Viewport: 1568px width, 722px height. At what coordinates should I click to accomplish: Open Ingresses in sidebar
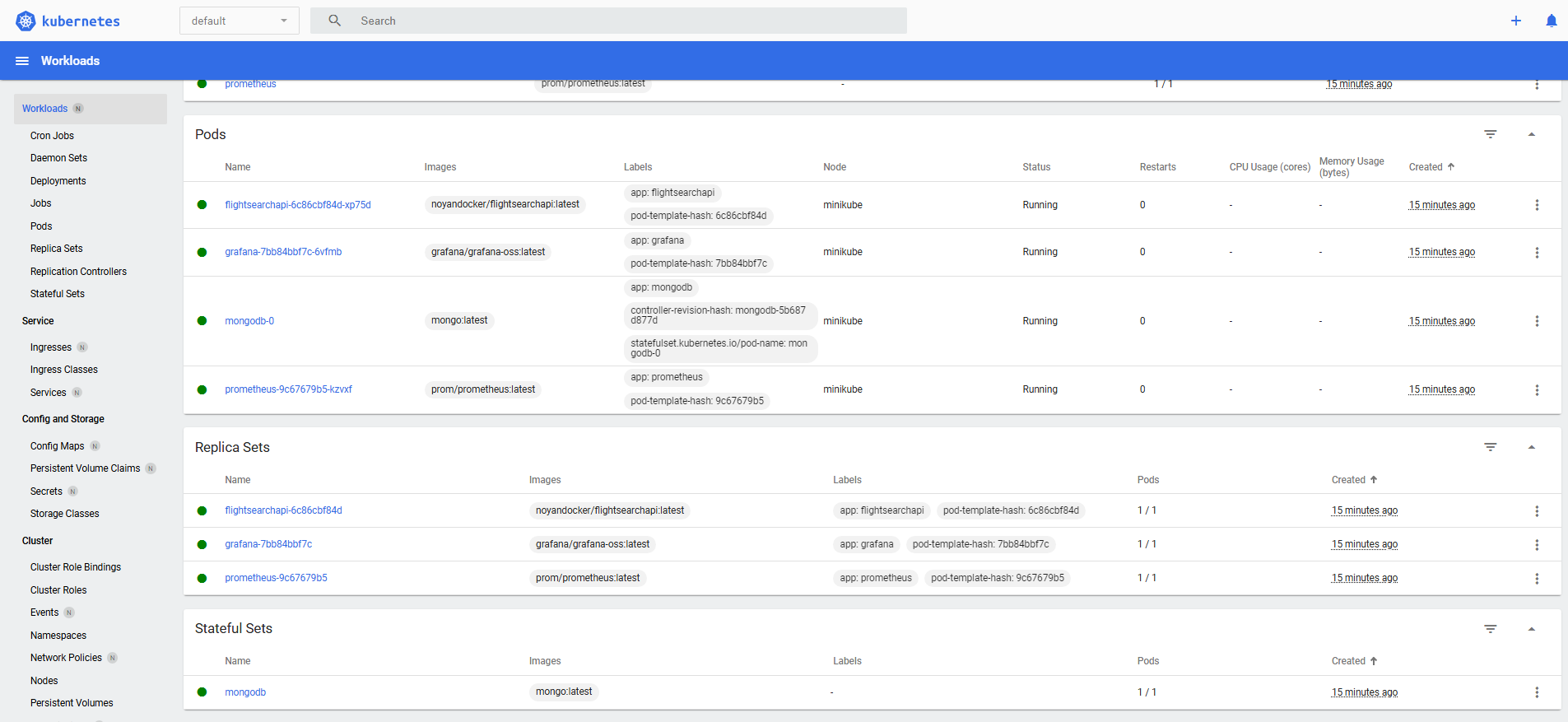tap(51, 347)
